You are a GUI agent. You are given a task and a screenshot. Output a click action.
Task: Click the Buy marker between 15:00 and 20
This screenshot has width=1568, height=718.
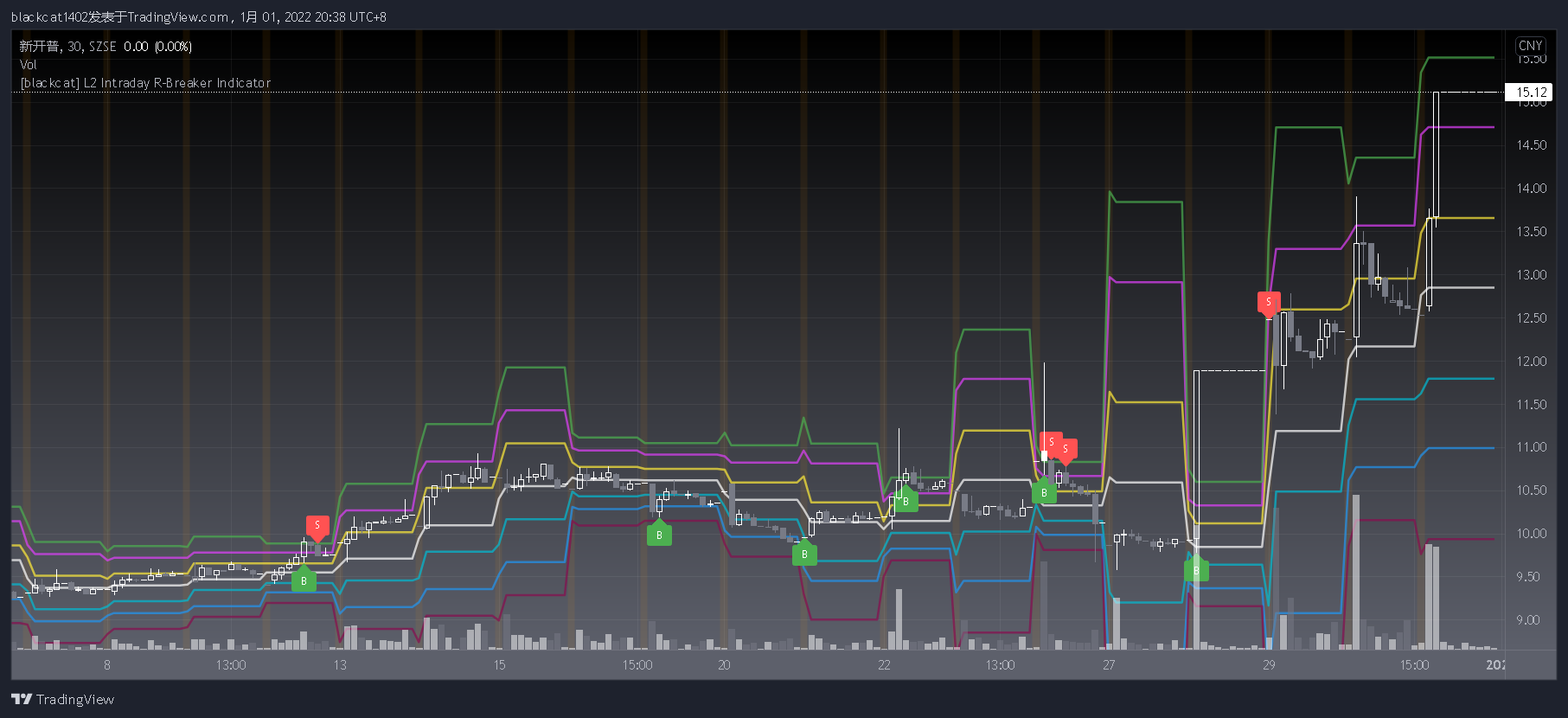659,534
